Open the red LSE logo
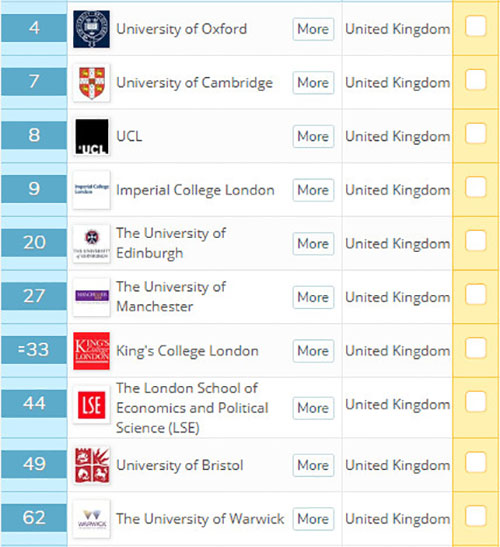This screenshot has height=547, width=500. (x=91, y=405)
